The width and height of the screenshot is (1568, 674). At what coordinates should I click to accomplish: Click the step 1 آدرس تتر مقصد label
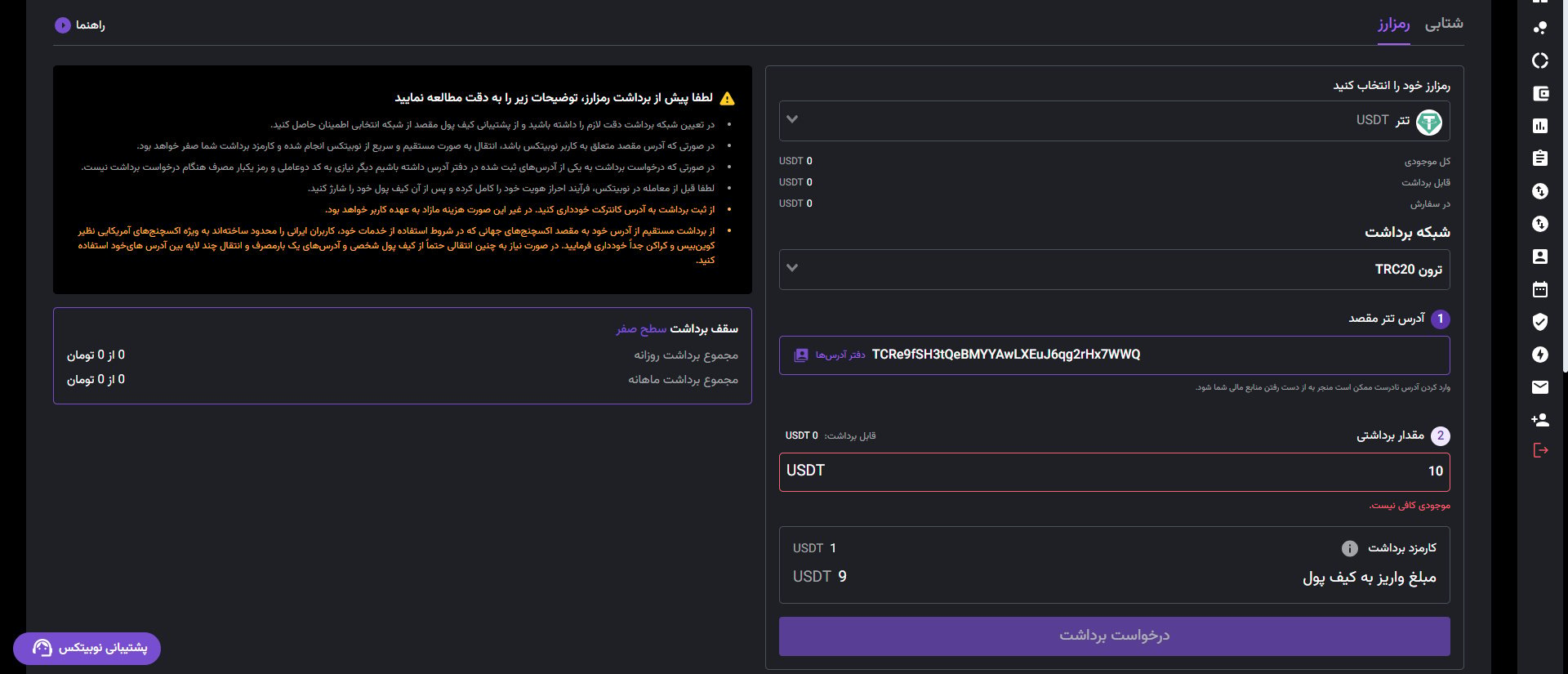tap(1387, 319)
